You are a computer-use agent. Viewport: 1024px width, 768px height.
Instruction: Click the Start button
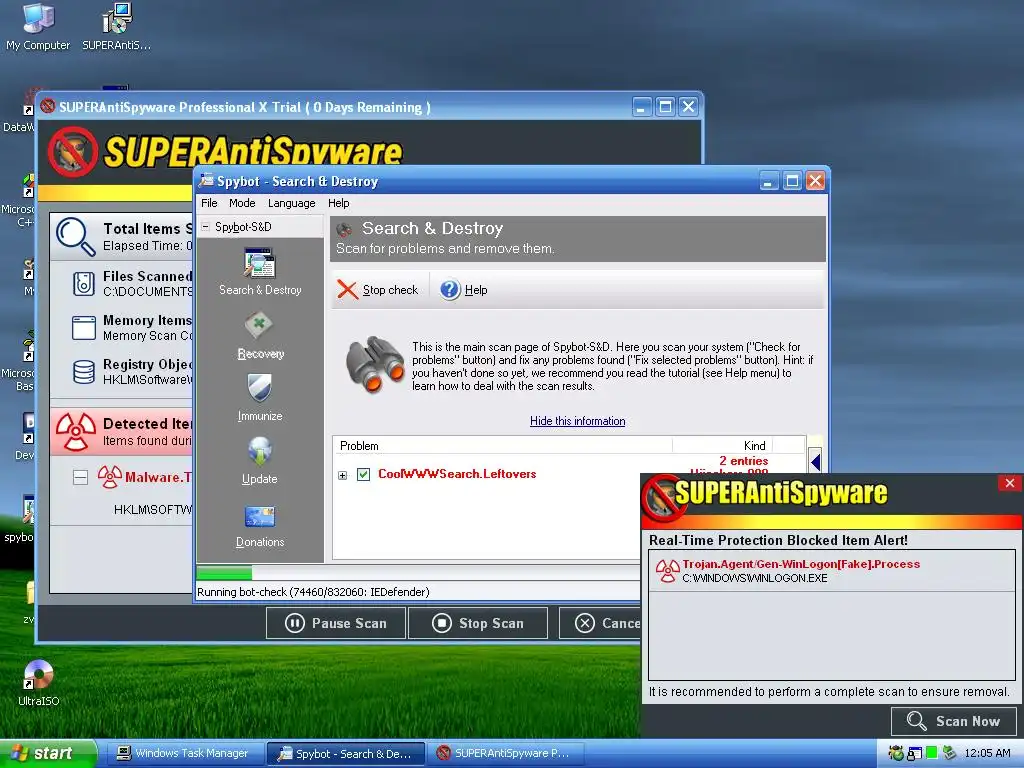[47, 753]
